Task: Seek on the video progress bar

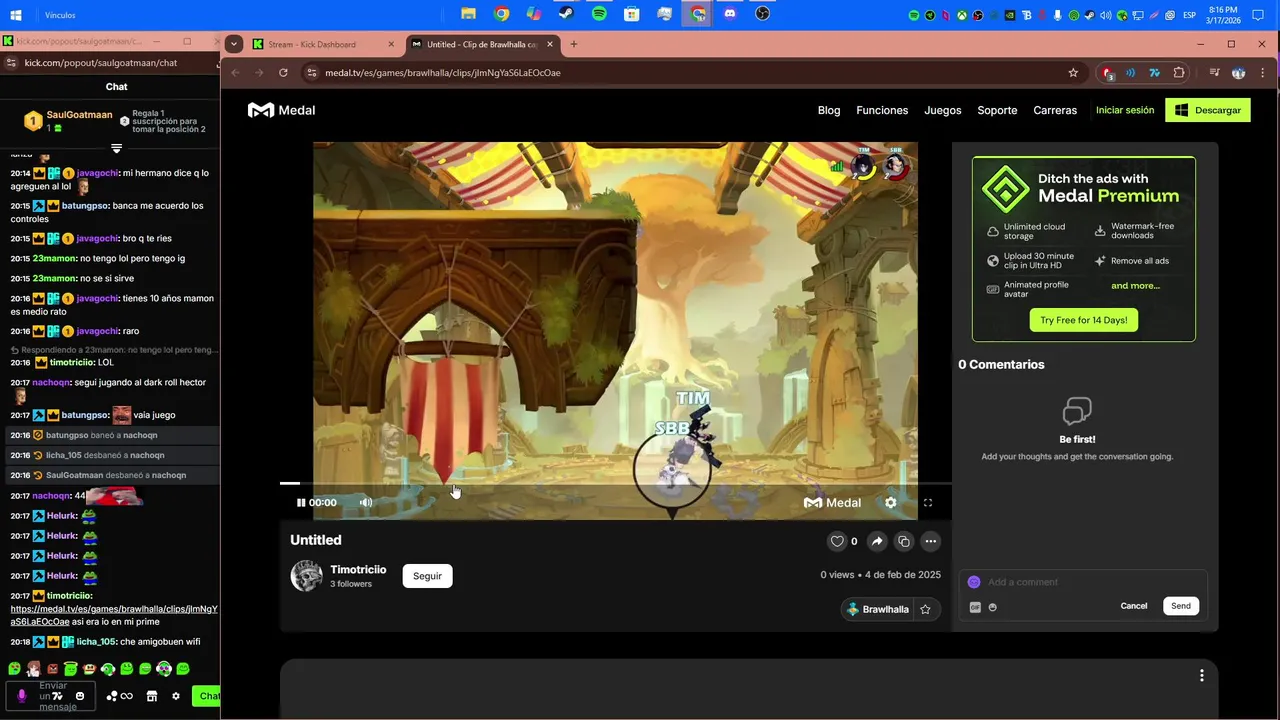Action: pyautogui.click(x=615, y=483)
